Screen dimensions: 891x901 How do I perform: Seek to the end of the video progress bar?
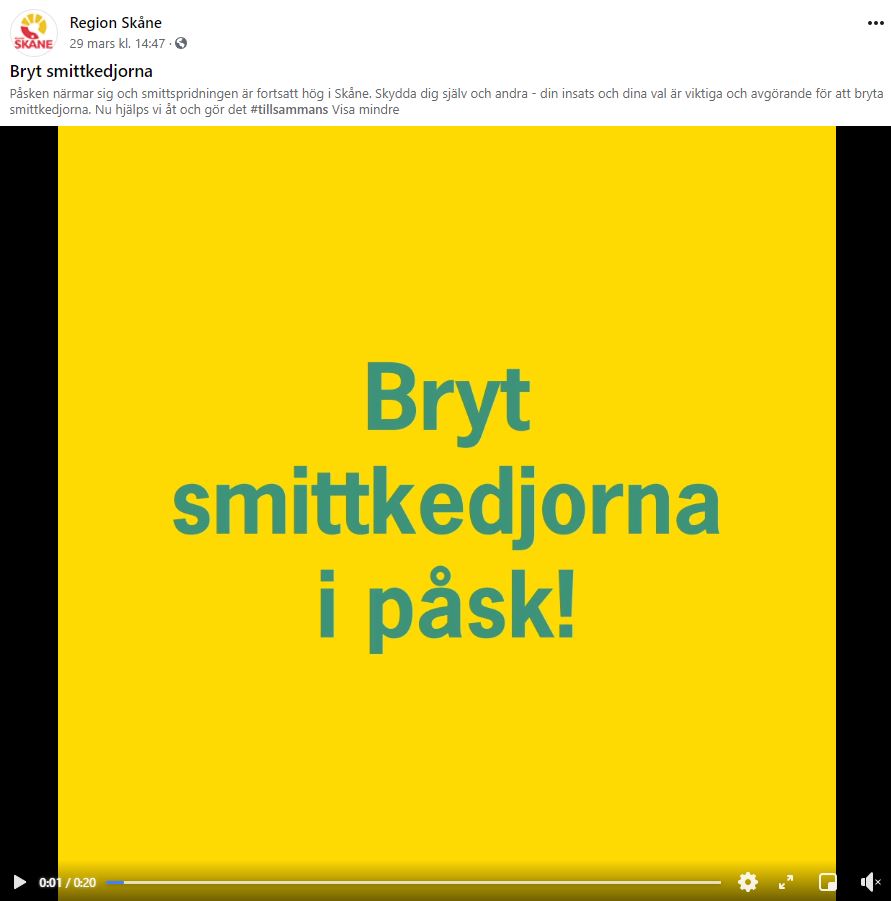coord(719,882)
